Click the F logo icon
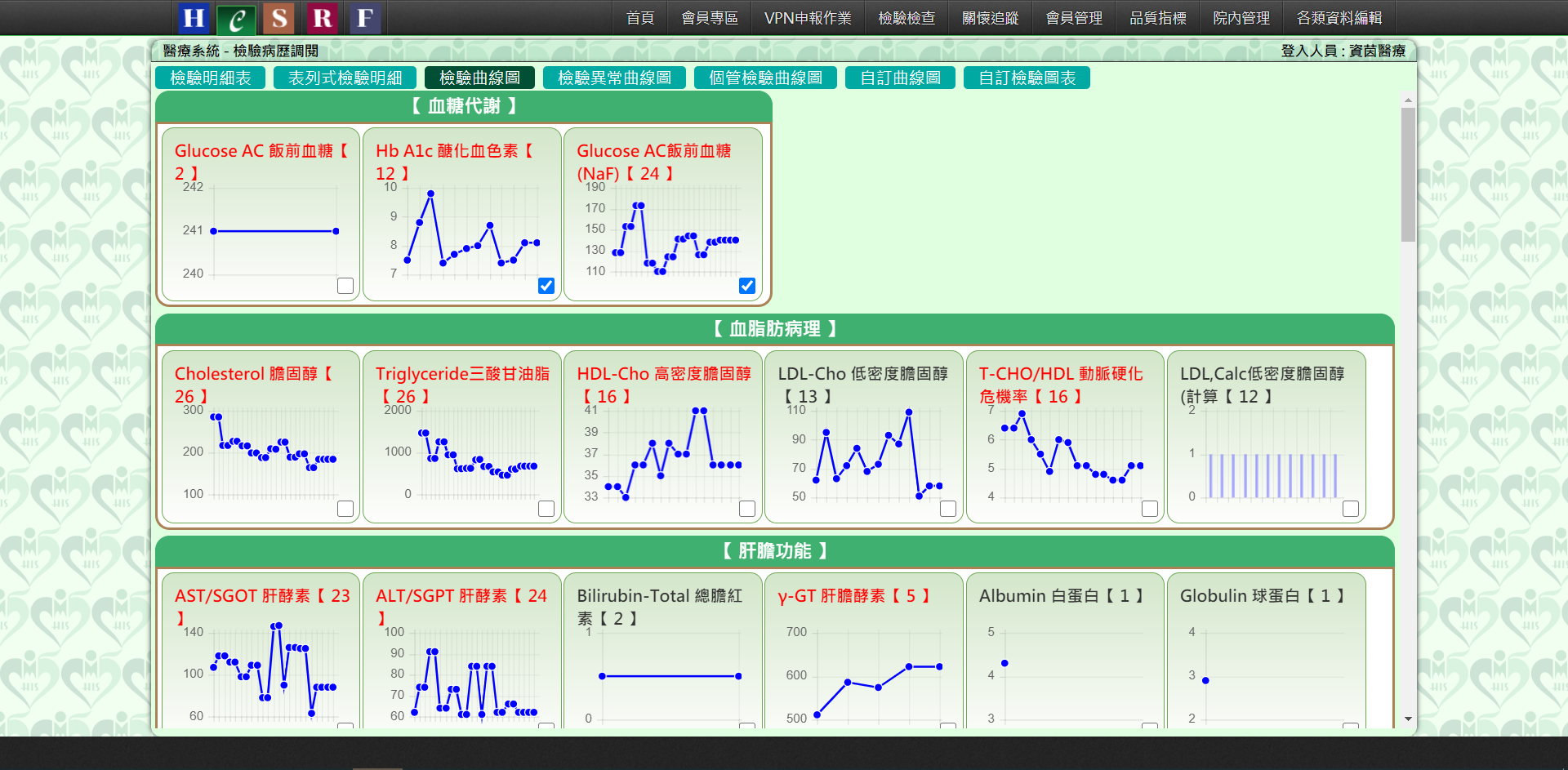The height and width of the screenshot is (770, 1568). point(365,18)
